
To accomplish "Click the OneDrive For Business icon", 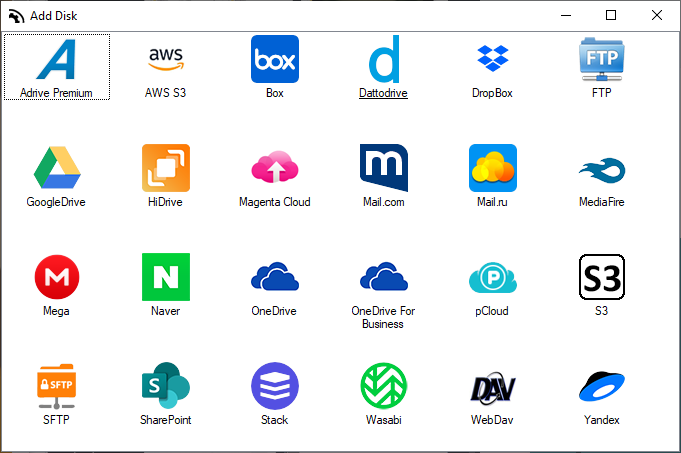I will point(383,278).
